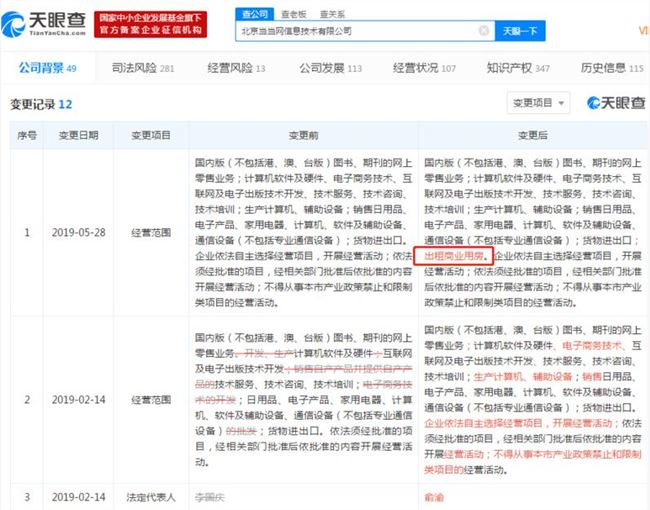Clear the search box with the X icon
Screen dimensions: 650x510
pyautogui.click(x=483, y=31)
